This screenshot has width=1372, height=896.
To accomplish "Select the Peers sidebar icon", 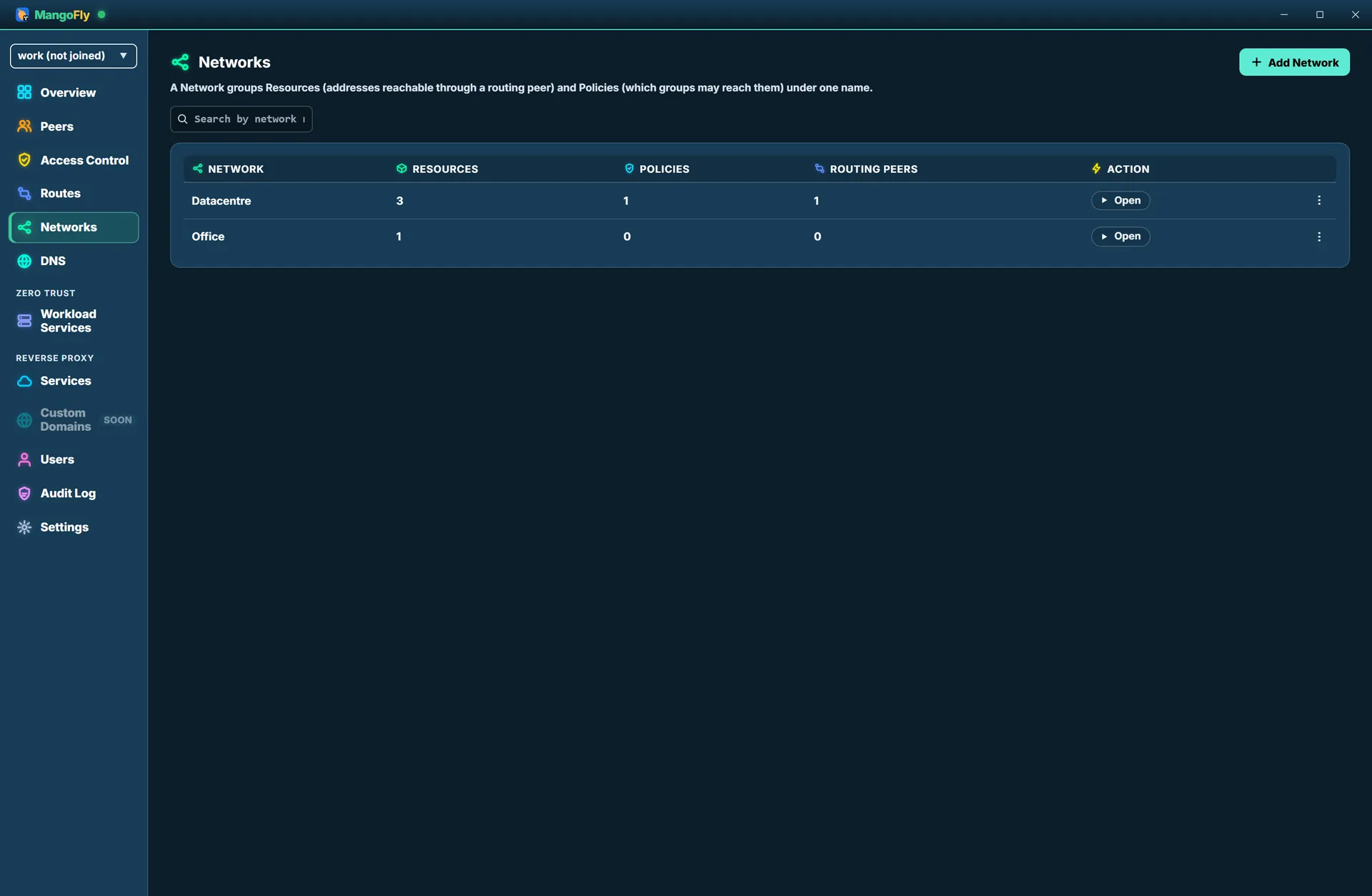I will (24, 126).
